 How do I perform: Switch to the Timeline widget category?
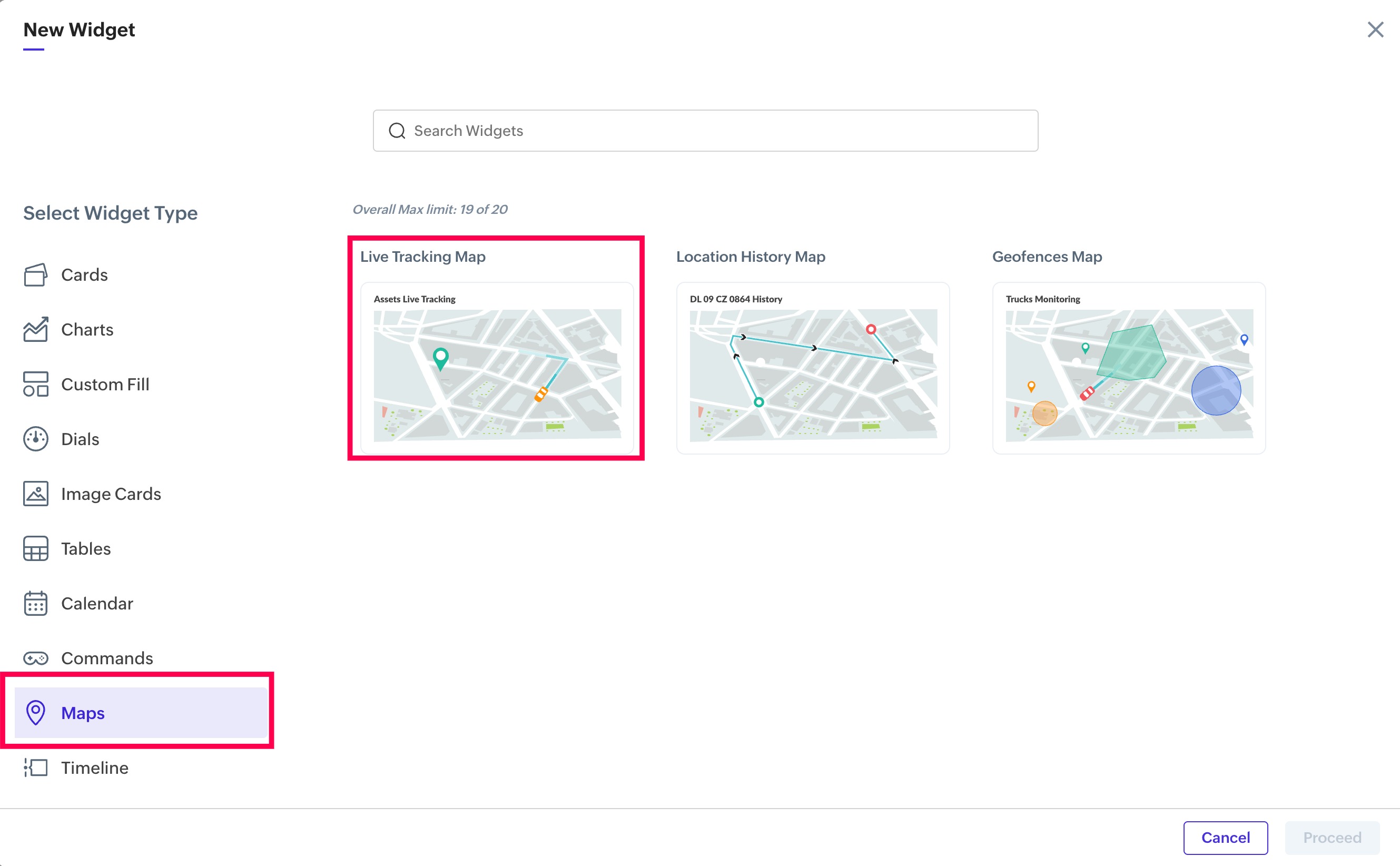tap(94, 767)
